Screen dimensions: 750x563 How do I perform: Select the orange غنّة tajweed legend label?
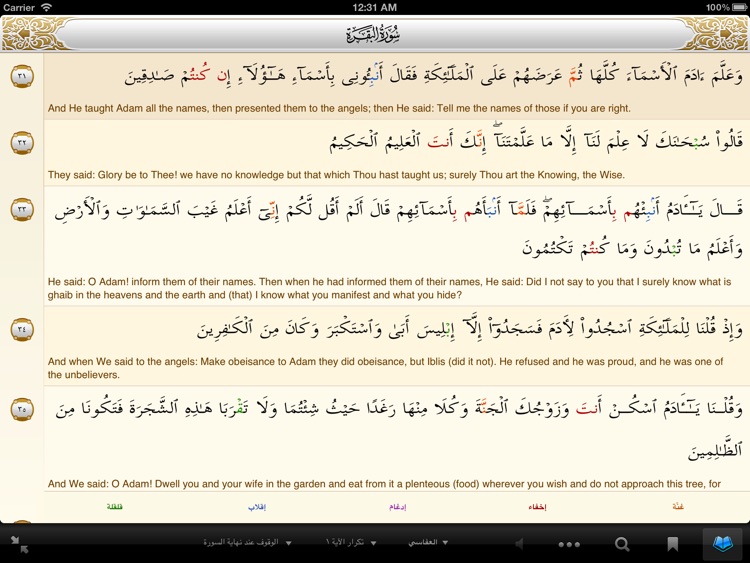tap(678, 507)
